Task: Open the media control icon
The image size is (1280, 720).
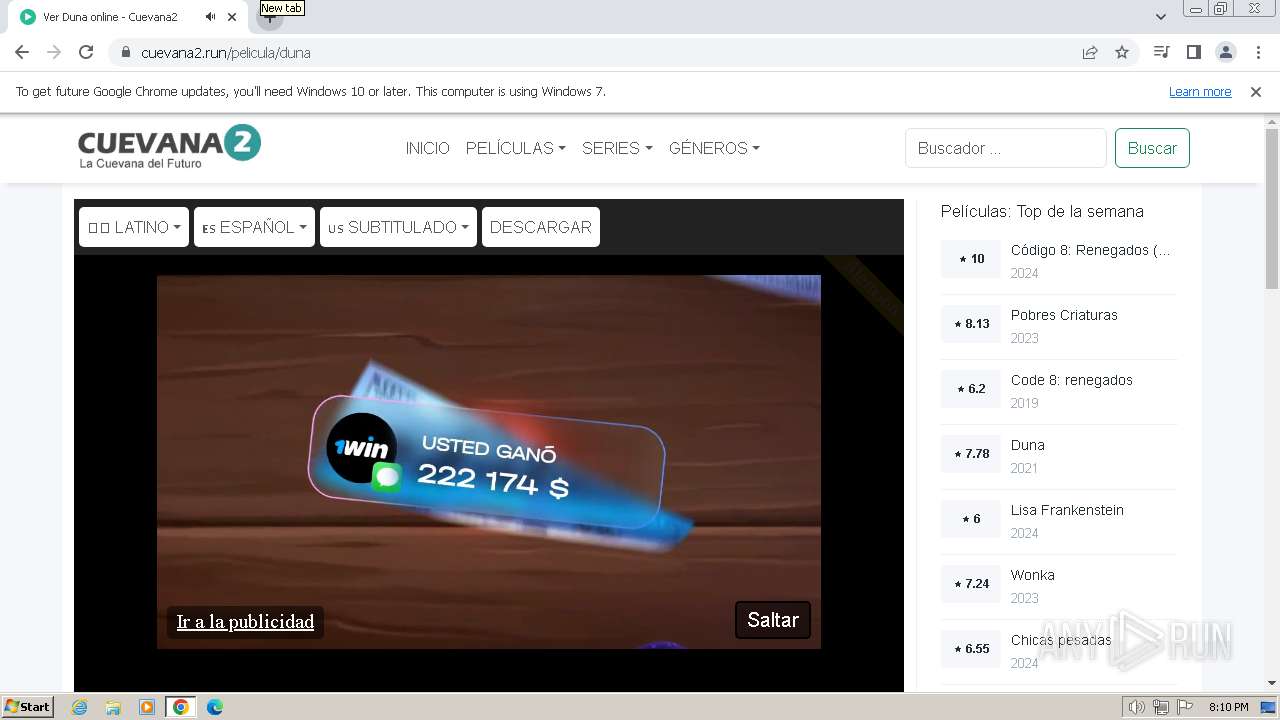Action: pyautogui.click(x=1162, y=53)
